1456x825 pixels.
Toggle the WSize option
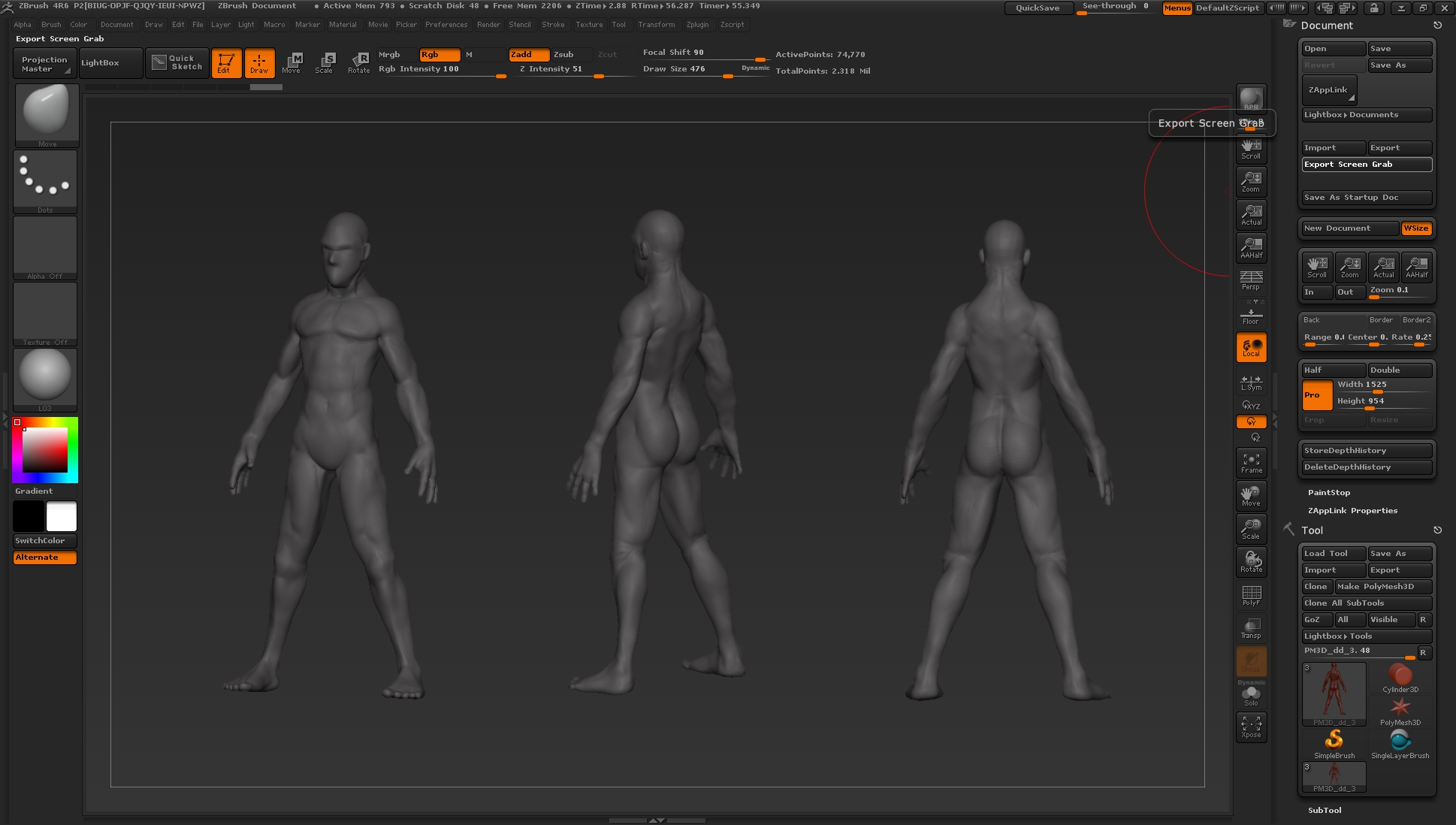(x=1416, y=228)
